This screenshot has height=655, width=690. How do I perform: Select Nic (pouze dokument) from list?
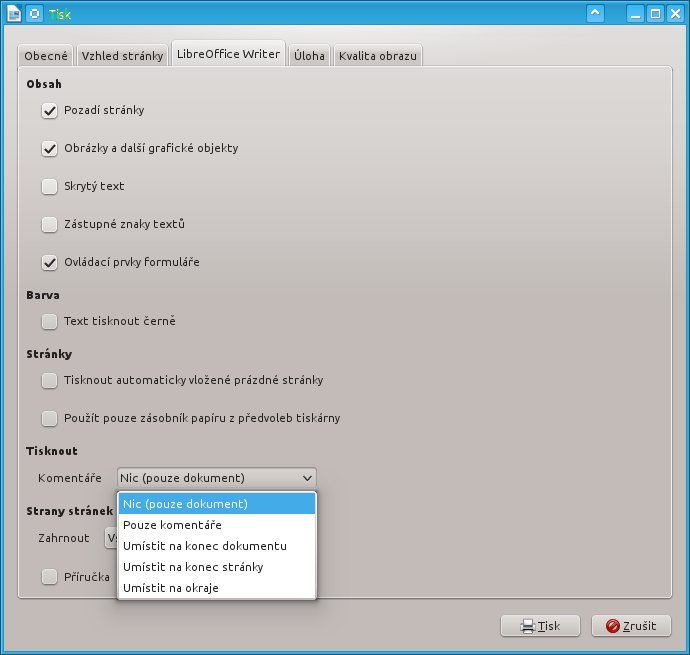coord(217,504)
